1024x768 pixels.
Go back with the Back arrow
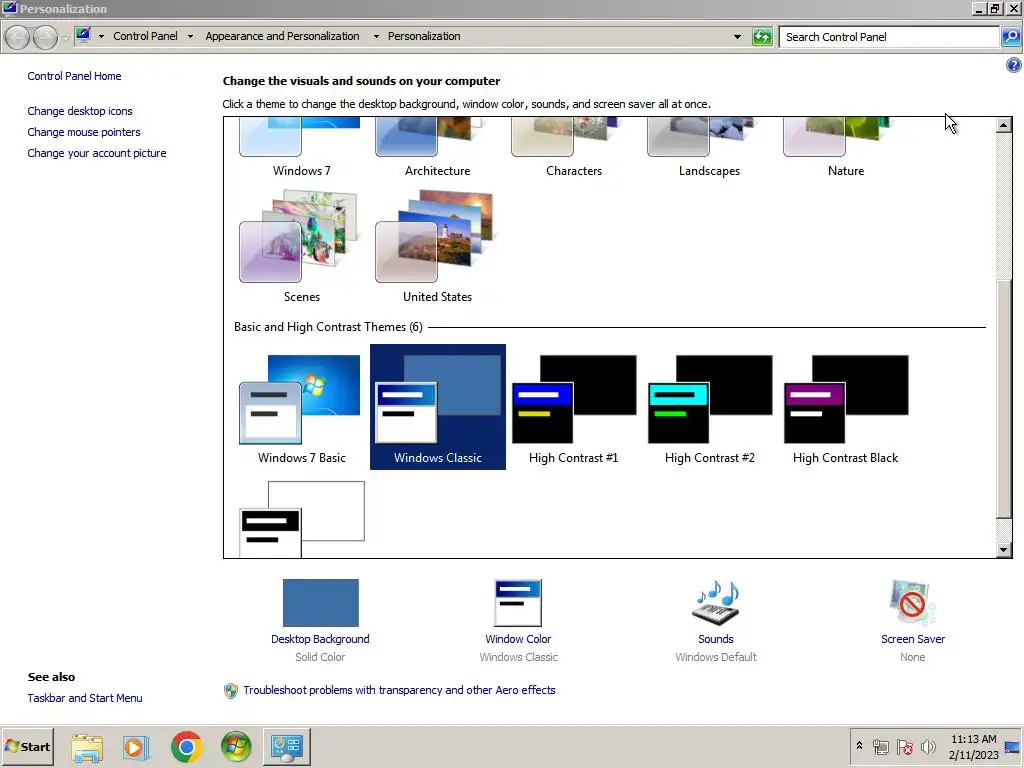(18, 37)
